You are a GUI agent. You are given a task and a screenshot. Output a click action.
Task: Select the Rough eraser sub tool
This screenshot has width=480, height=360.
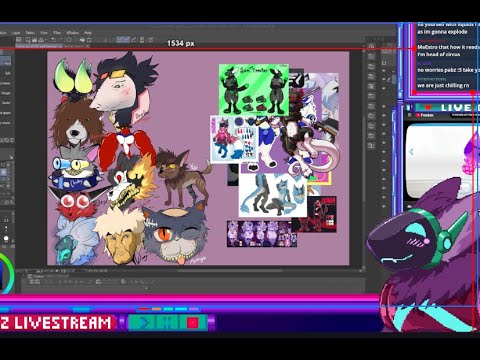coord(6,93)
